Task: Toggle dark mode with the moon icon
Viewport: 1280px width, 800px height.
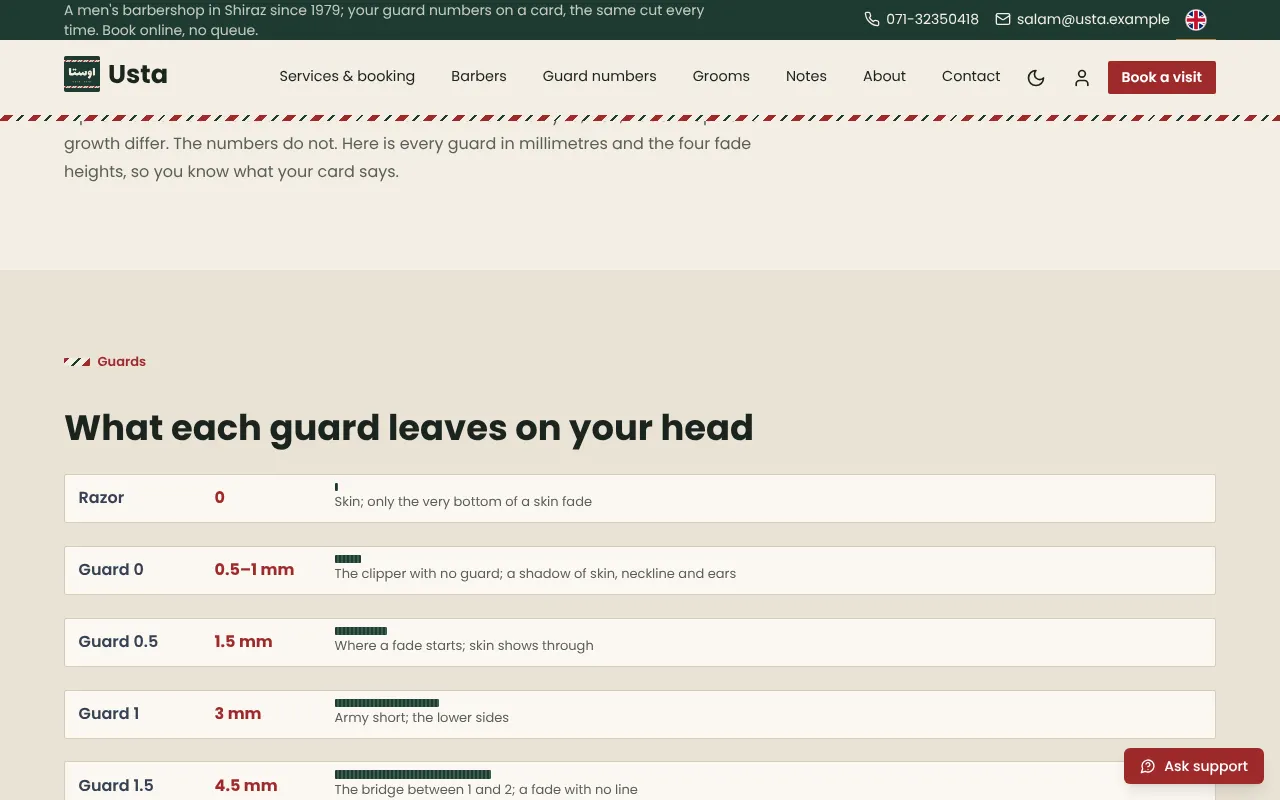Action: pyautogui.click(x=1036, y=77)
